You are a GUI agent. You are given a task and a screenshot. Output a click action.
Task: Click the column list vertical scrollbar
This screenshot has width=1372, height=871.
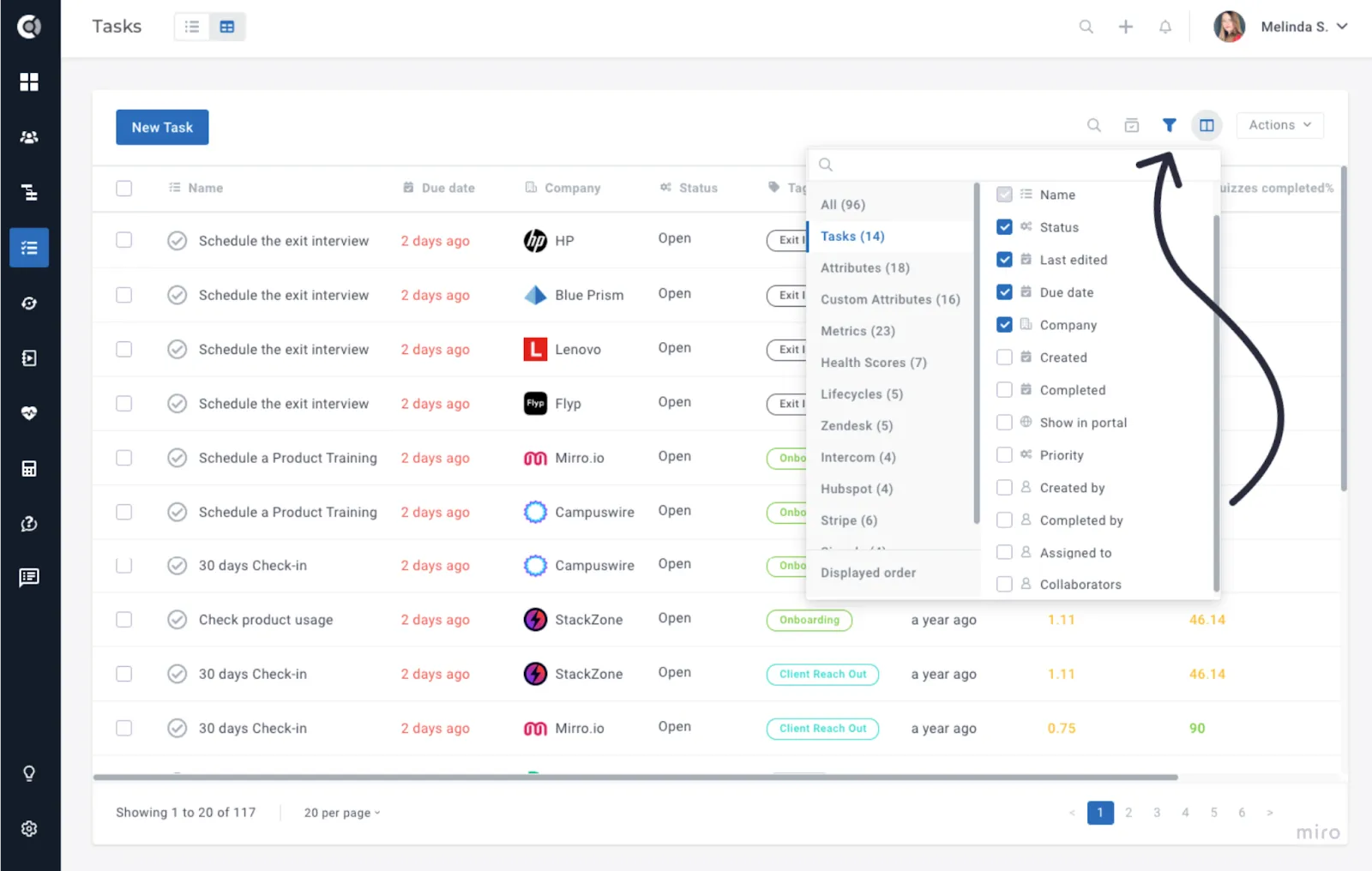click(x=1216, y=403)
